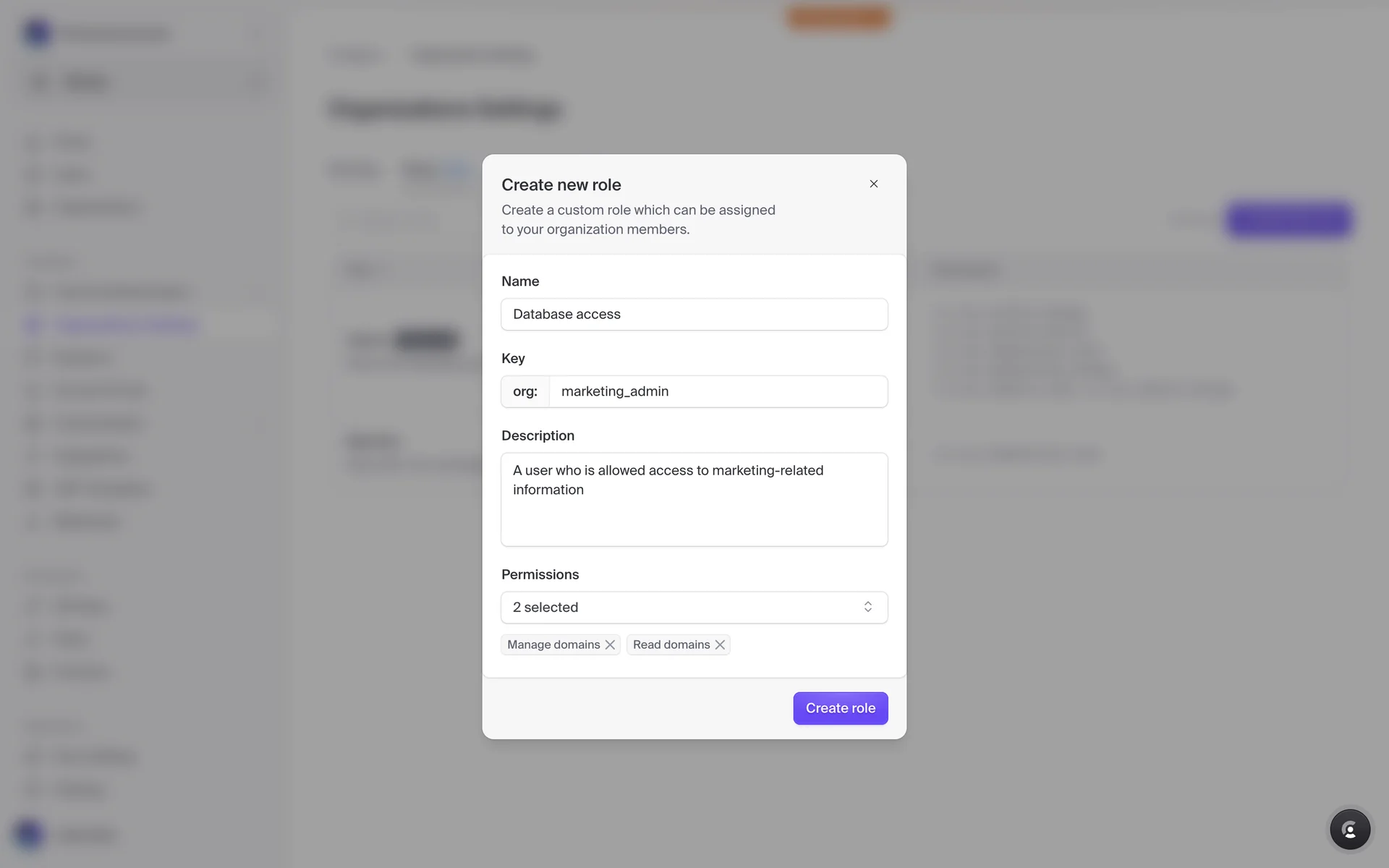The image size is (1389, 868).
Task: Click the up-down chevron in Permissions selector
Action: pyautogui.click(x=867, y=607)
